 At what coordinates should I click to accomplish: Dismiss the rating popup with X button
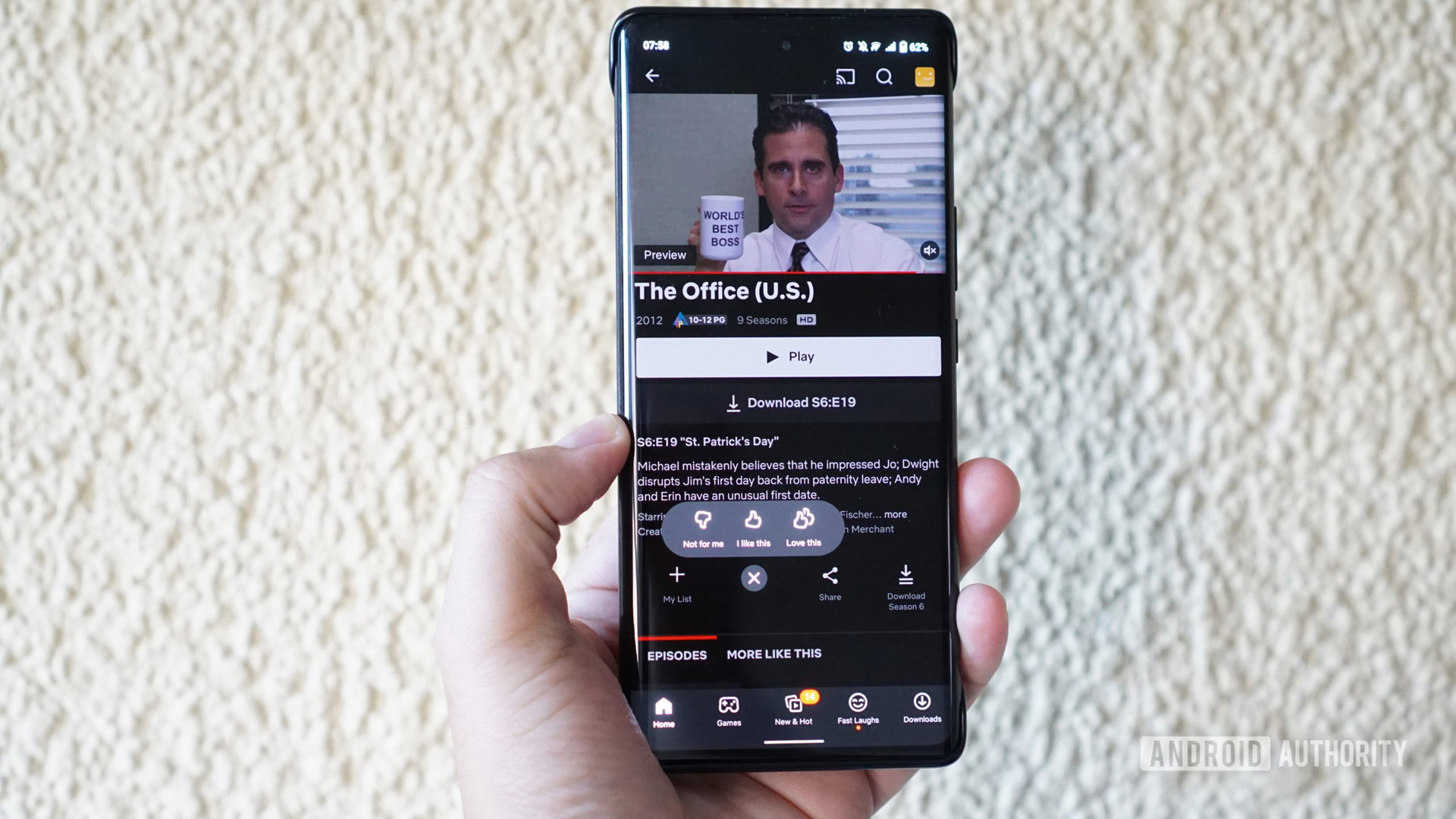pos(753,577)
